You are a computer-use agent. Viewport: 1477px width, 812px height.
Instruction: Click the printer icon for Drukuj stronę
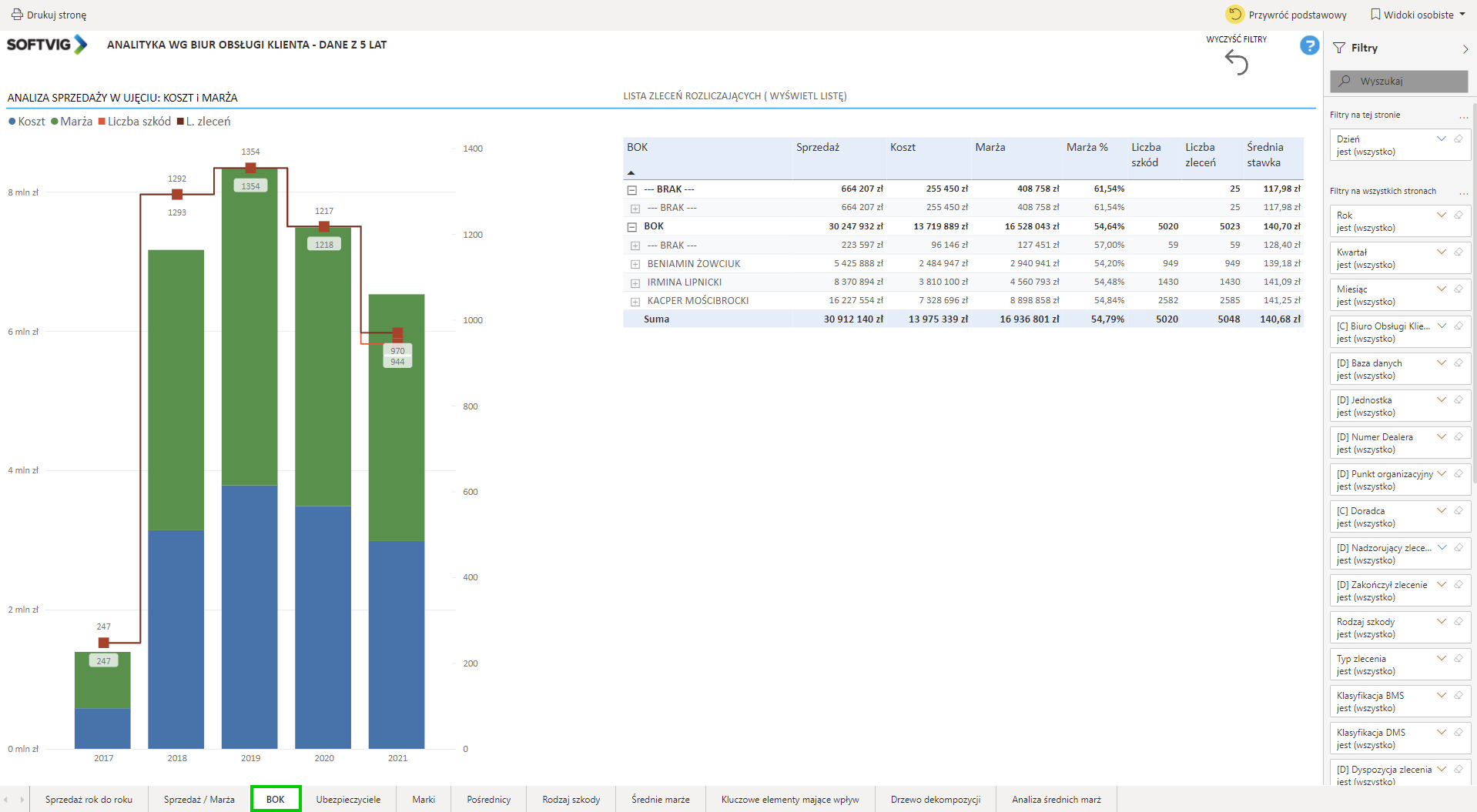click(x=16, y=15)
